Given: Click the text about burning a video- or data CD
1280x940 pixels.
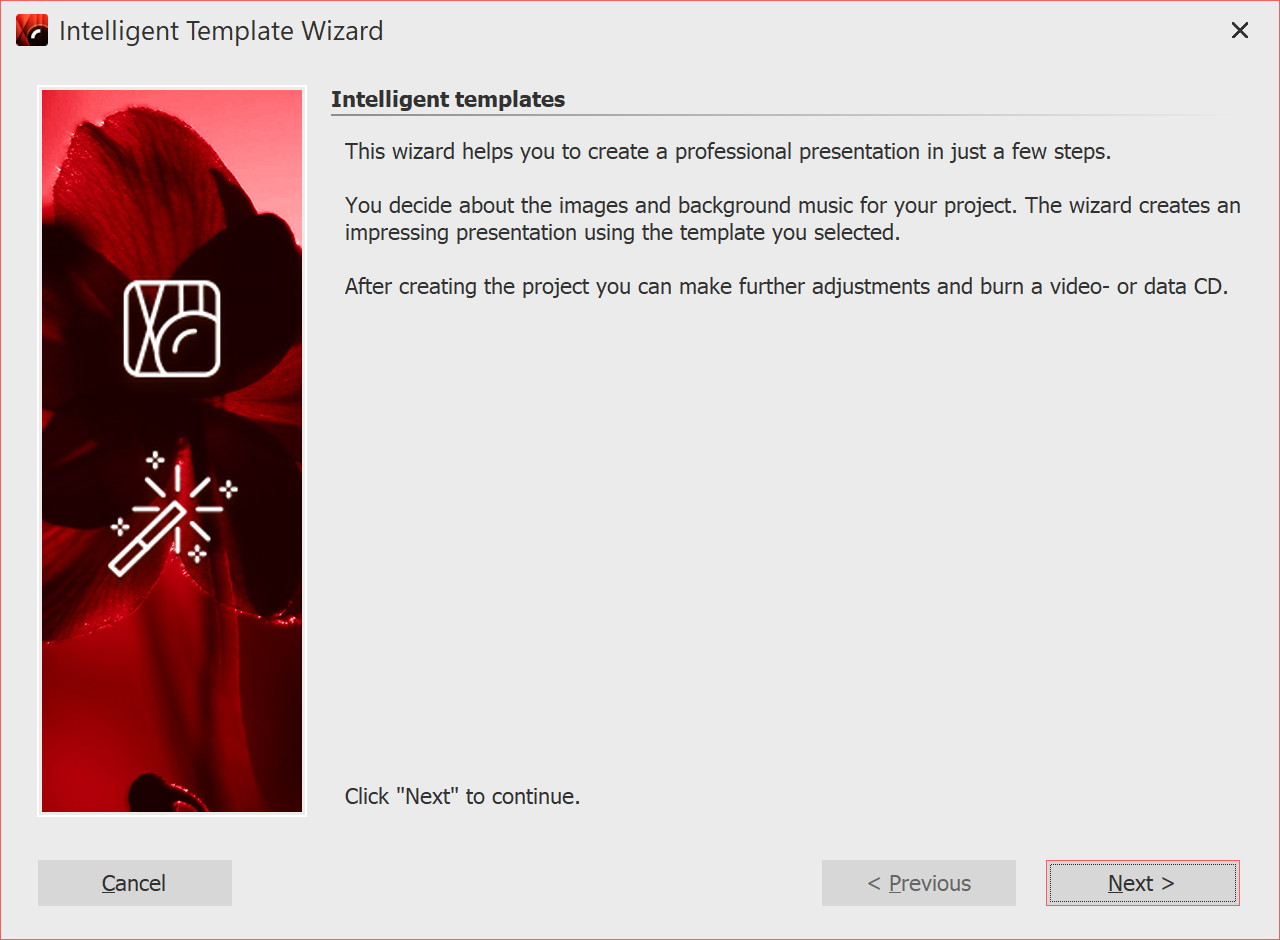Looking at the screenshot, I should 786,286.
